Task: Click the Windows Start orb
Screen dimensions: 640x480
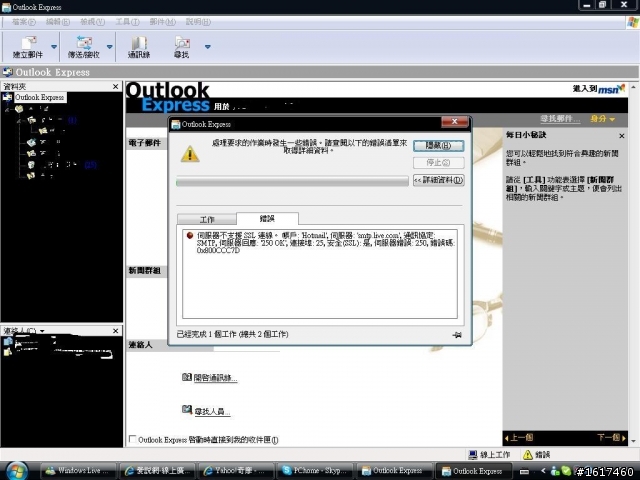Action: pyautogui.click(x=16, y=471)
